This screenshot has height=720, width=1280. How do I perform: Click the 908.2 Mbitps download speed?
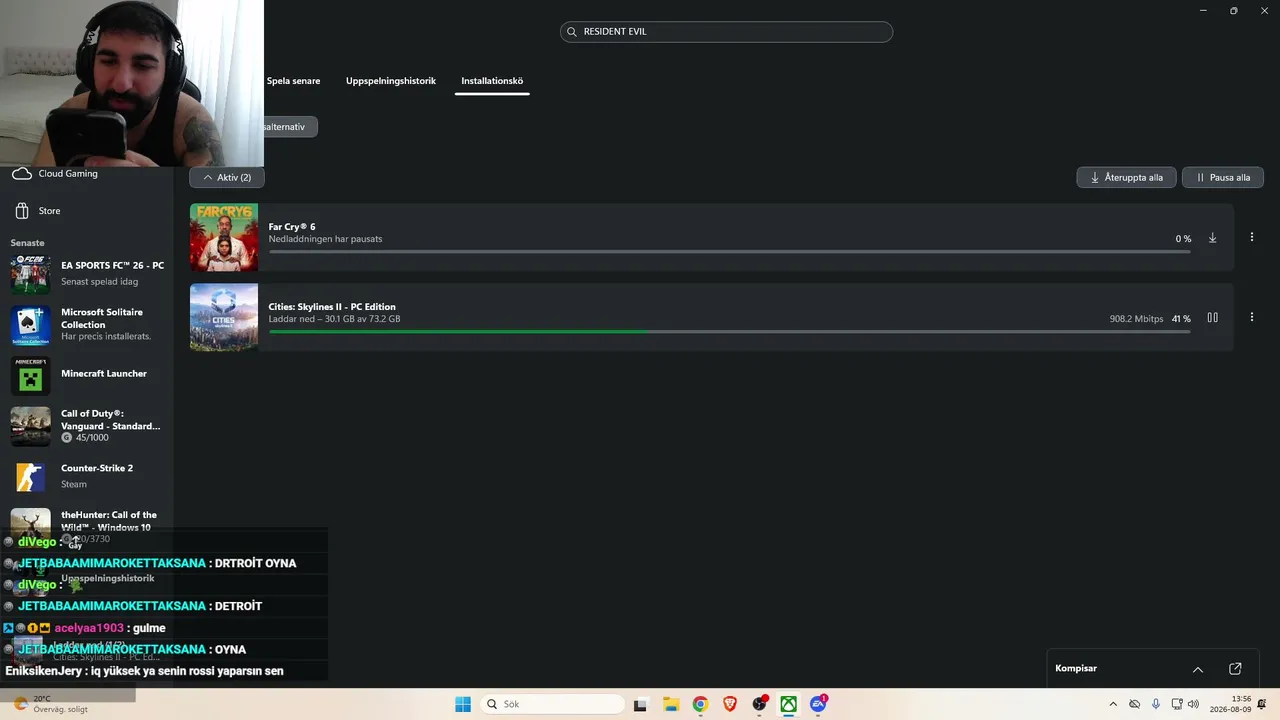[1136, 319]
